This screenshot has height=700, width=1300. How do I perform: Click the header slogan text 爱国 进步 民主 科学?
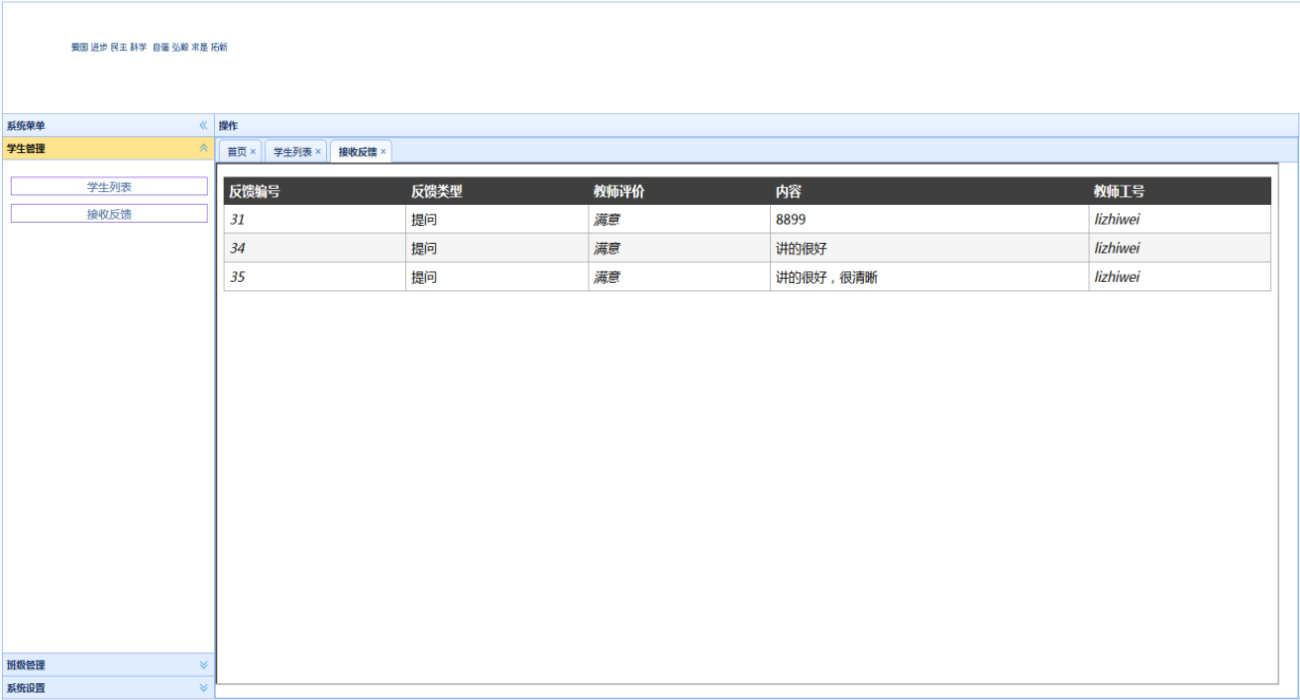[x=109, y=47]
